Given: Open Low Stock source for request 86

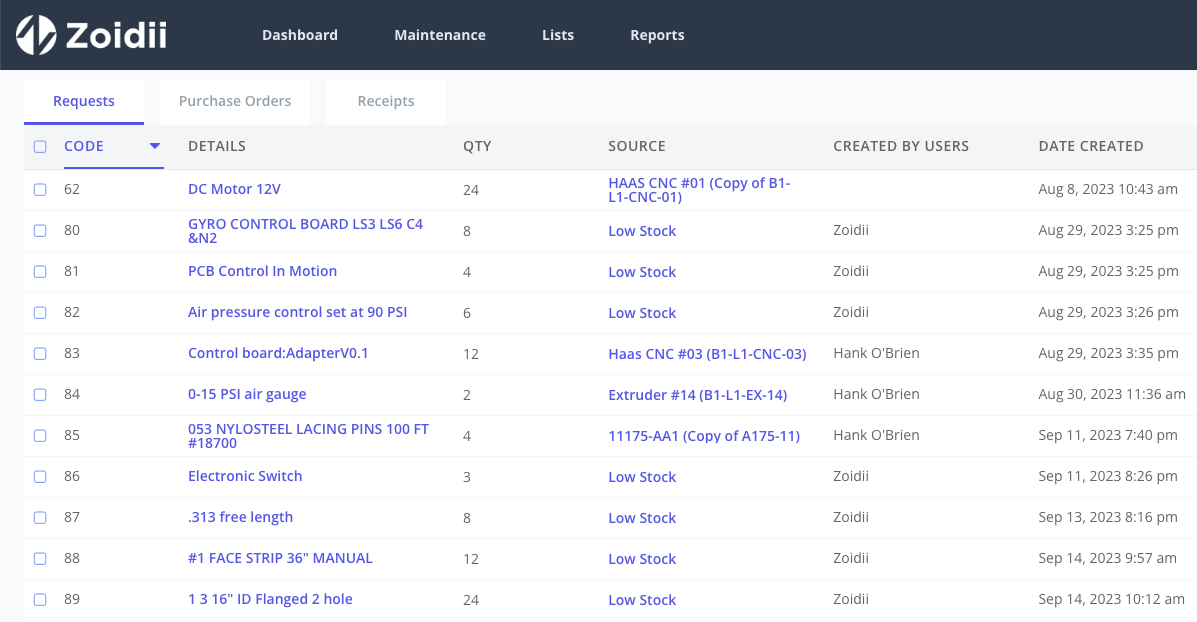Looking at the screenshot, I should pos(642,477).
